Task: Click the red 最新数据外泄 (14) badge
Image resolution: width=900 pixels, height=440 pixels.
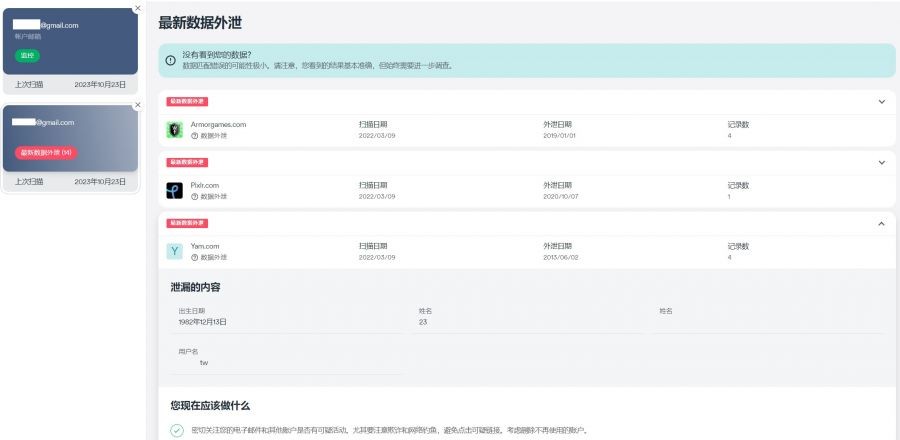Action: point(46,152)
